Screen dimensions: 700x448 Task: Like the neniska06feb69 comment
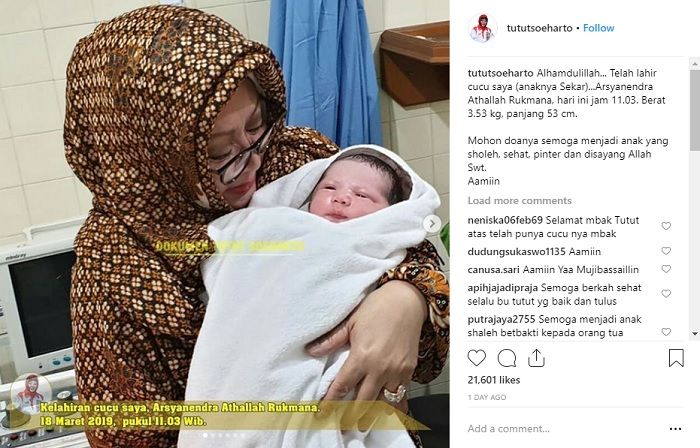point(666,226)
